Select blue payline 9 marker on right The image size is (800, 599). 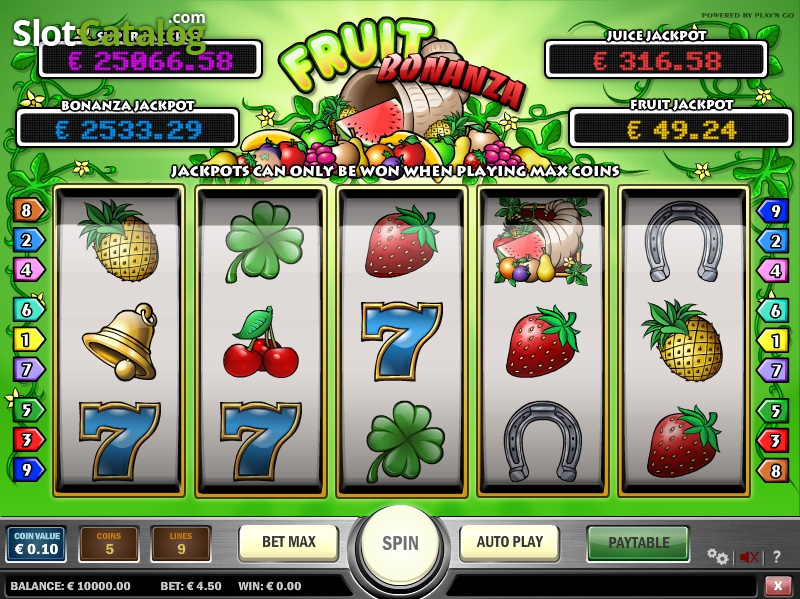coord(772,211)
